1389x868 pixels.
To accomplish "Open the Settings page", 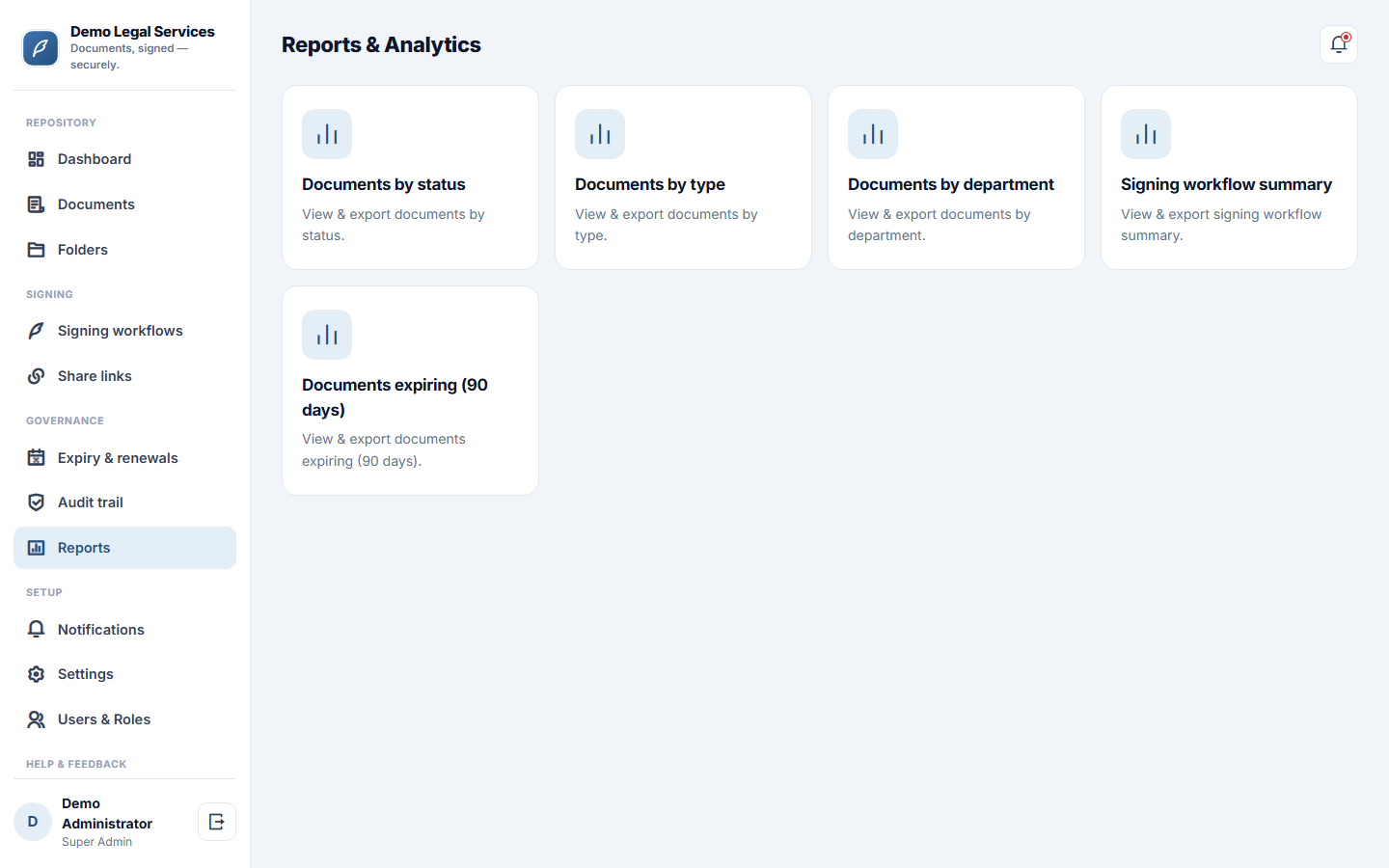I will [124, 674].
